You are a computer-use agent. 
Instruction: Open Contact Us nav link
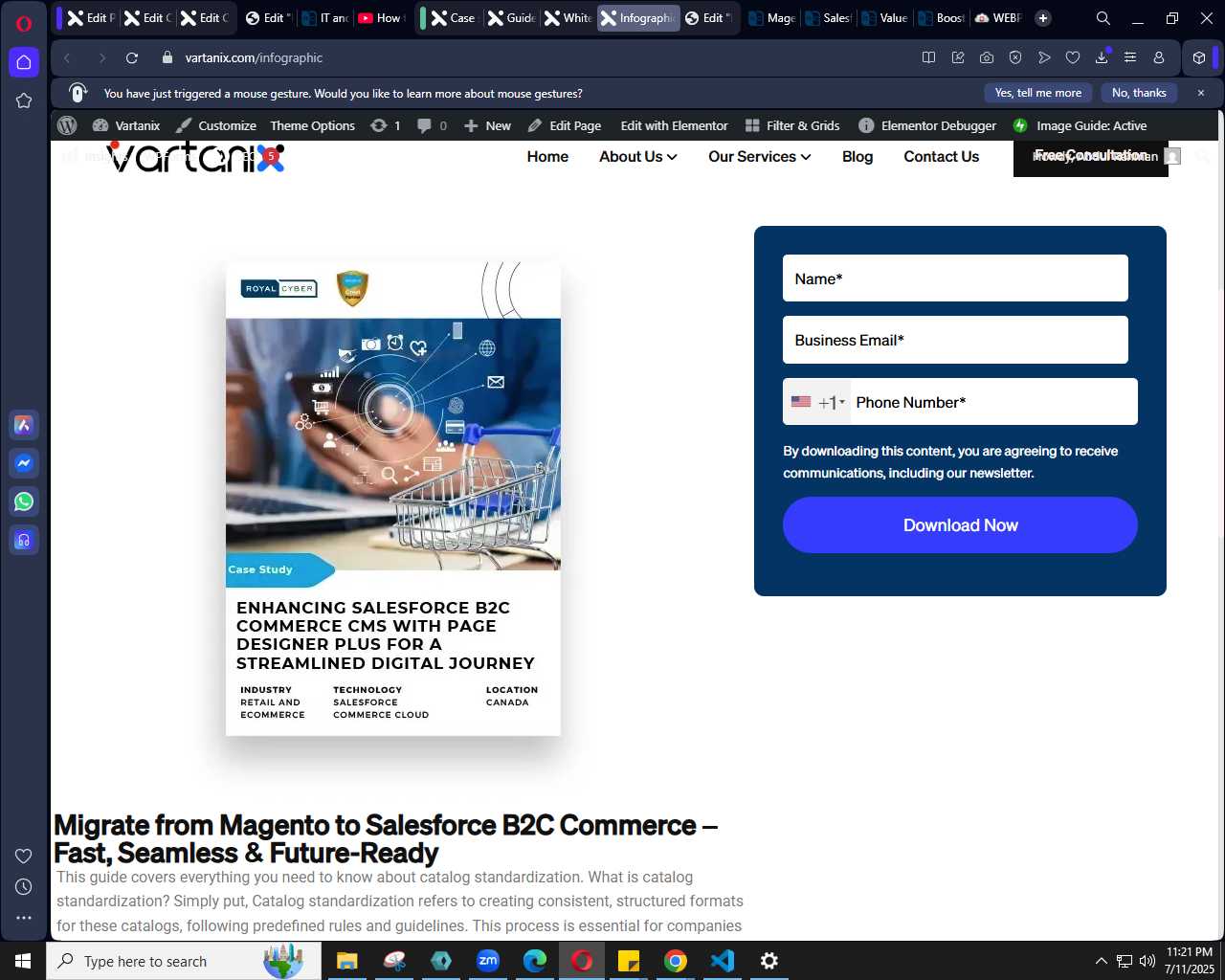pyautogui.click(x=941, y=157)
